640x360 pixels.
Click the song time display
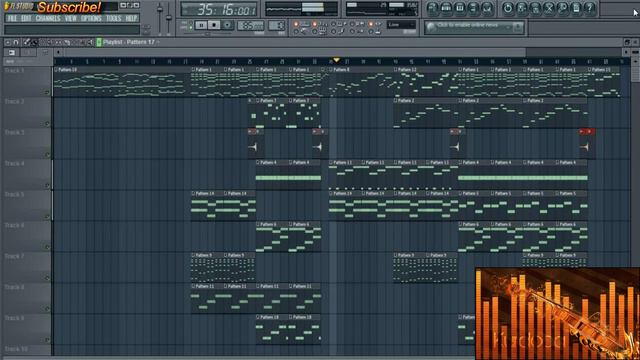point(219,9)
